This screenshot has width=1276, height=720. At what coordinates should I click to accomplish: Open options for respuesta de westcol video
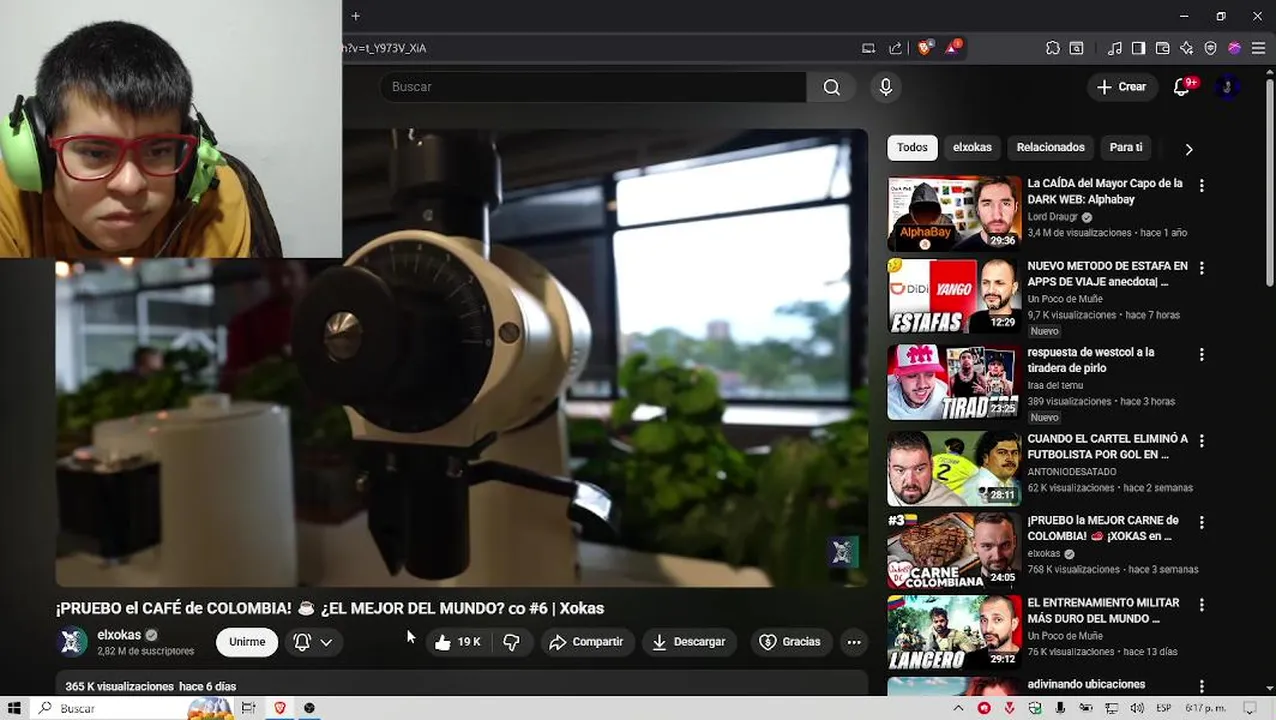tap(1202, 354)
